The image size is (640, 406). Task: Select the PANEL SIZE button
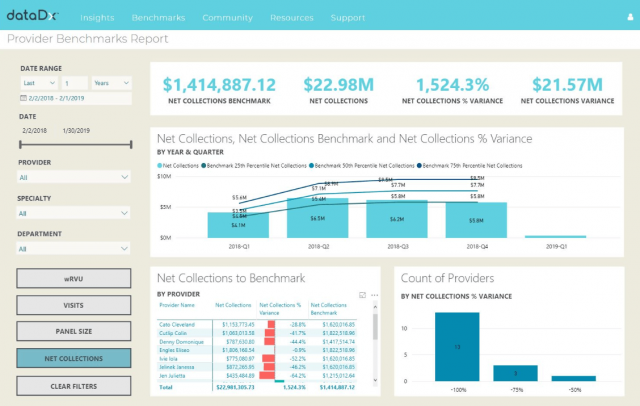click(74, 331)
